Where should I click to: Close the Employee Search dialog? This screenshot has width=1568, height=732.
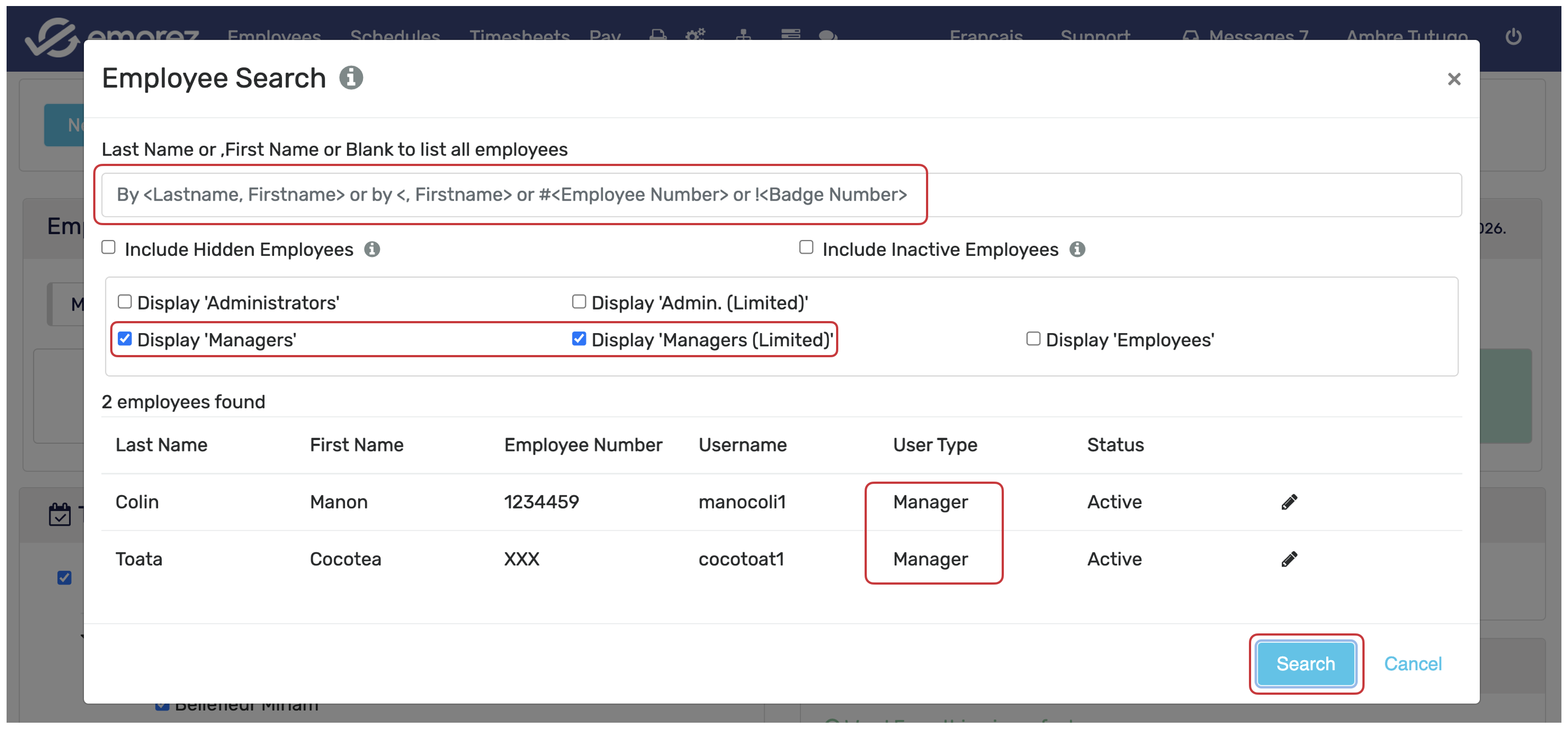pos(1453,79)
